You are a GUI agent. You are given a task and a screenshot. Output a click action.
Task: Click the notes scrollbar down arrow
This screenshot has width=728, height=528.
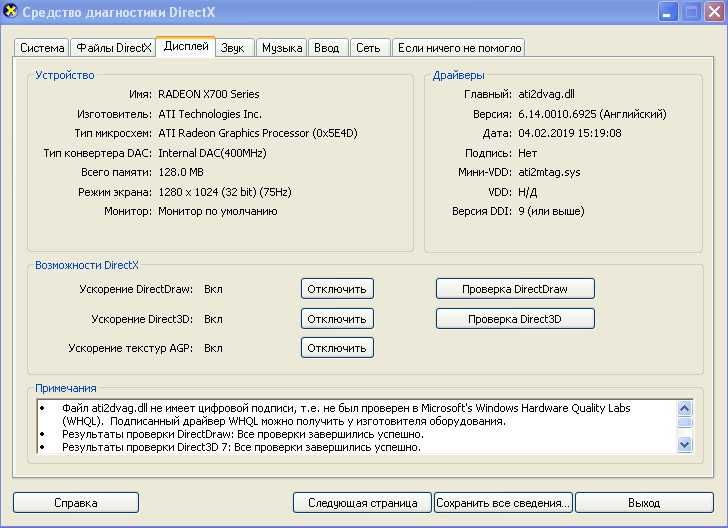click(685, 444)
